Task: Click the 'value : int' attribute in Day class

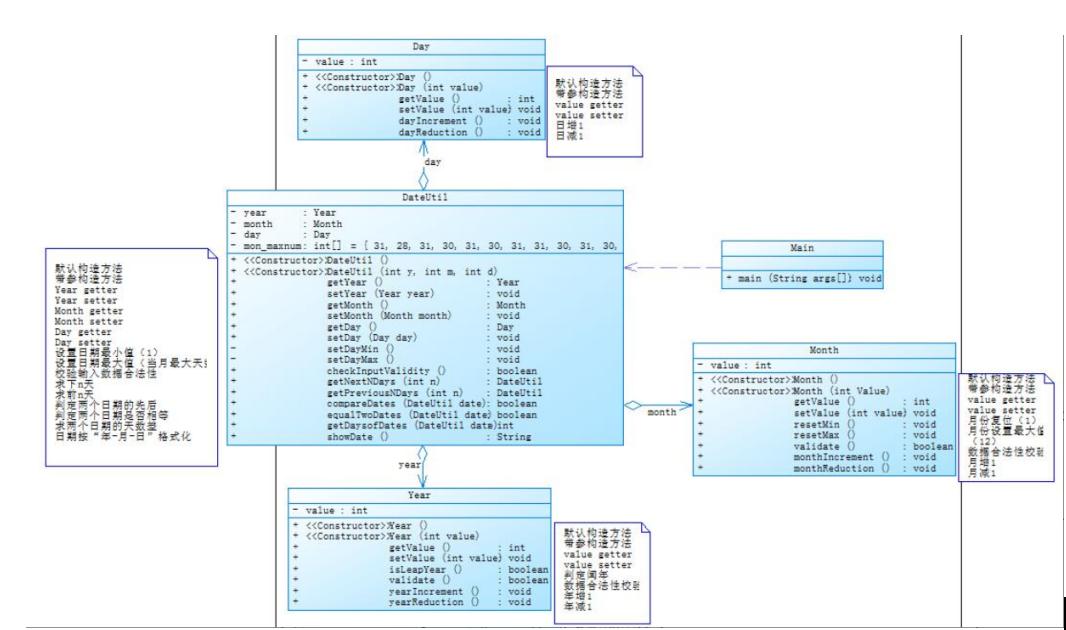Action: coord(340,62)
